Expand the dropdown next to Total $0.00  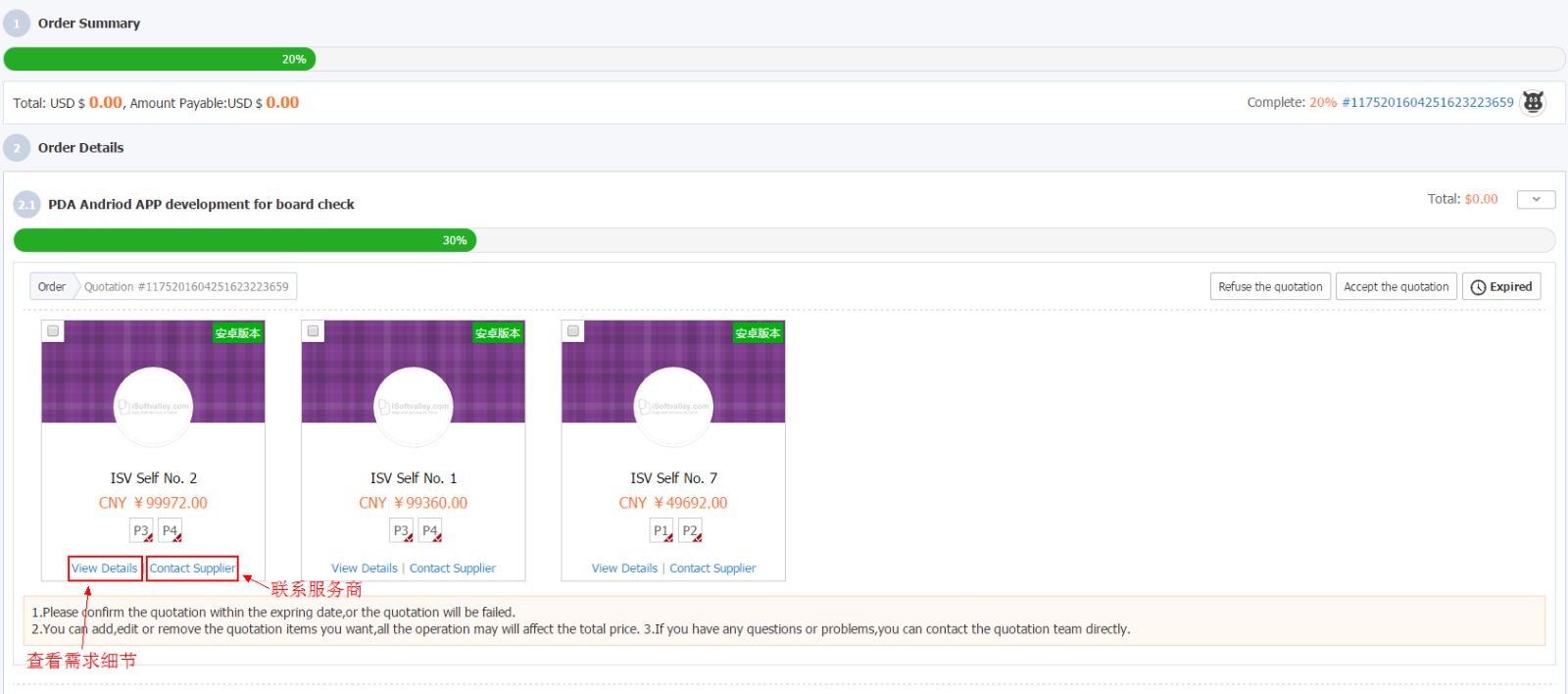1536,199
